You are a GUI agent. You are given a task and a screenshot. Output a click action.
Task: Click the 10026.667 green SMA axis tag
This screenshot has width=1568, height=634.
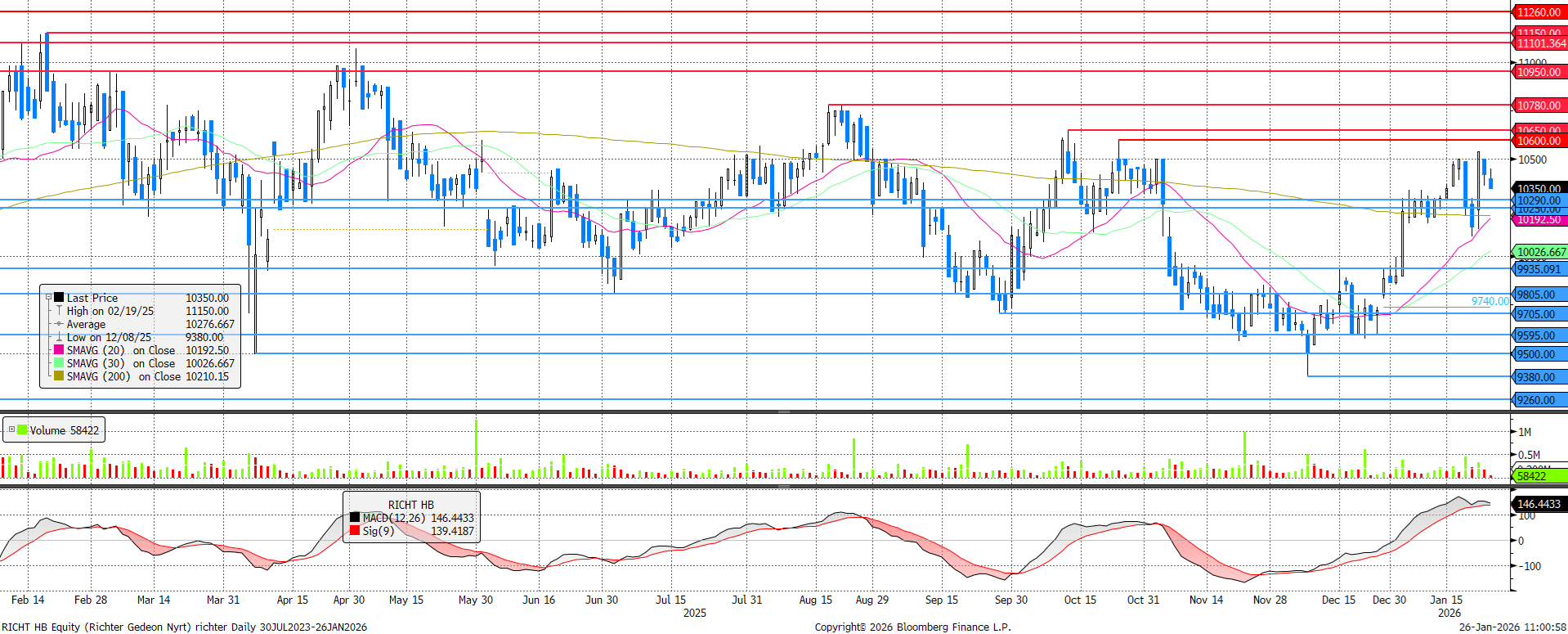click(x=1540, y=252)
